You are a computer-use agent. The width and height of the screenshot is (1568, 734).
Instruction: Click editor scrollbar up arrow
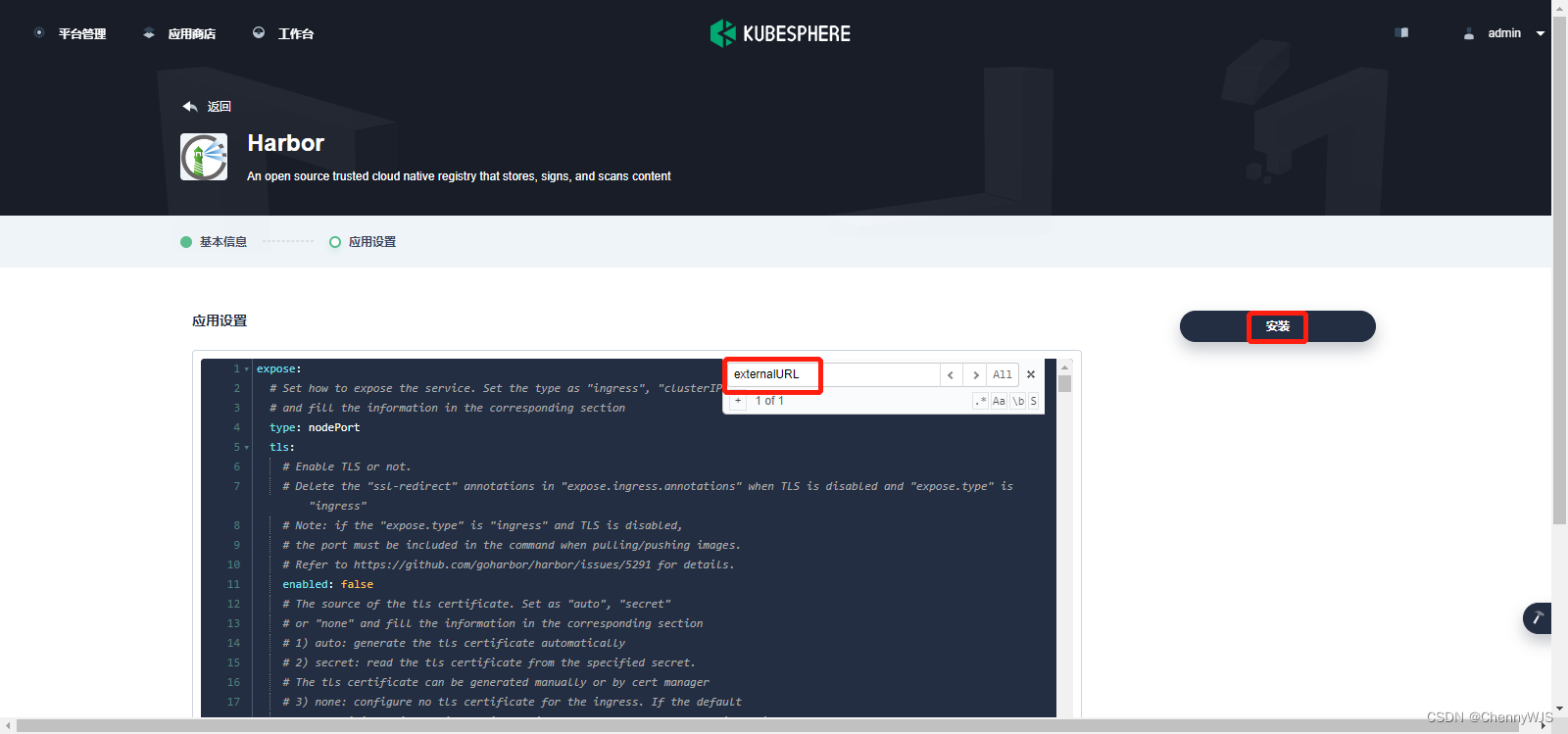(x=1064, y=367)
